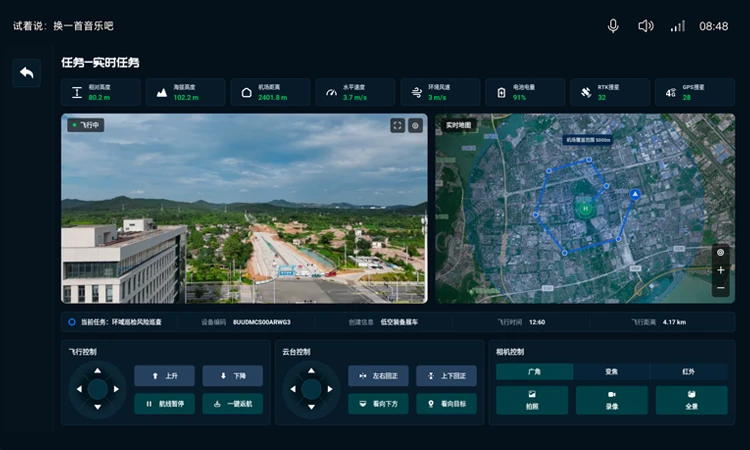Click the gimbal control joystick center

click(x=311, y=389)
